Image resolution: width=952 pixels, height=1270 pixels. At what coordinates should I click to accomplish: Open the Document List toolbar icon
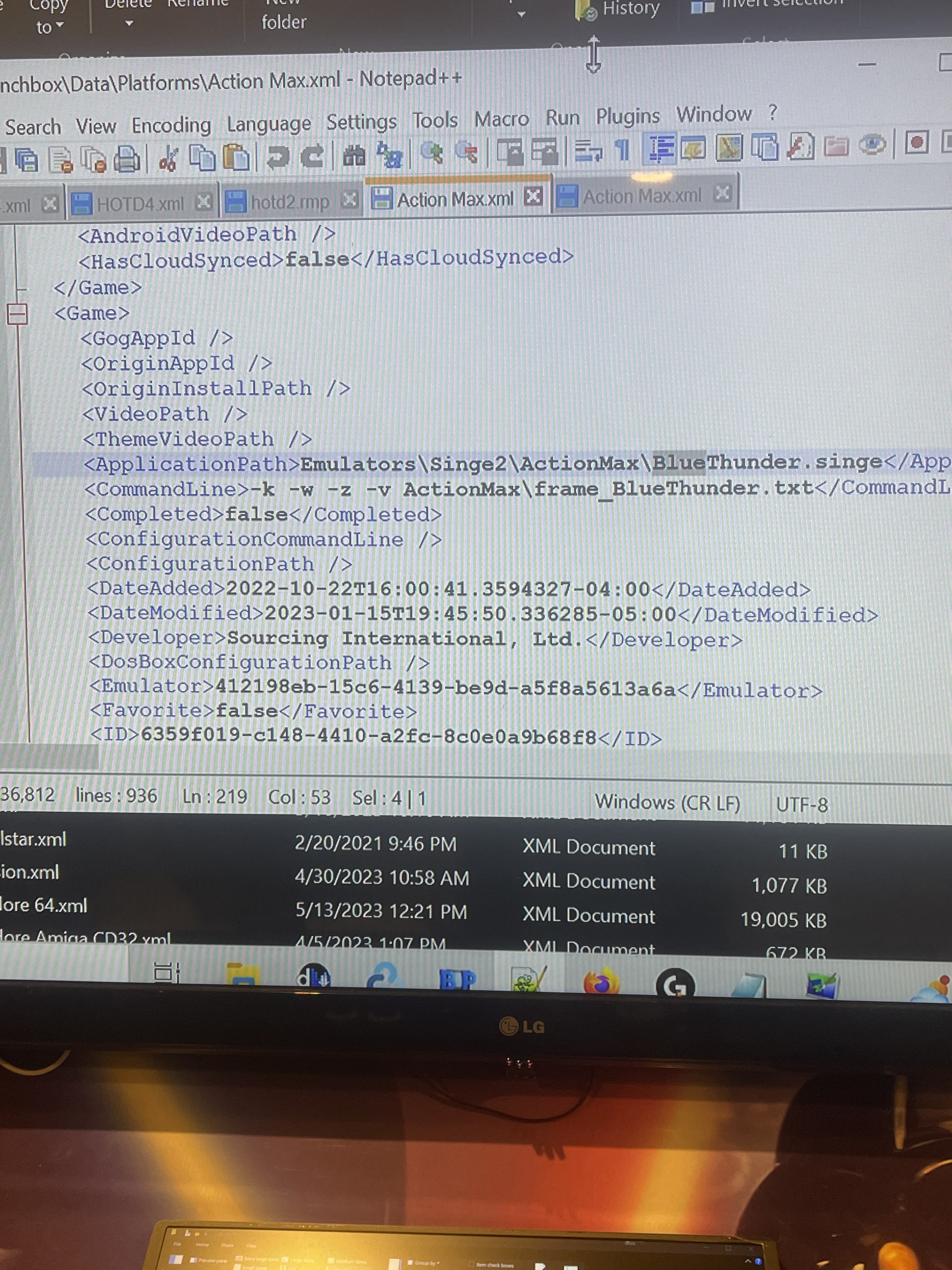[x=764, y=147]
